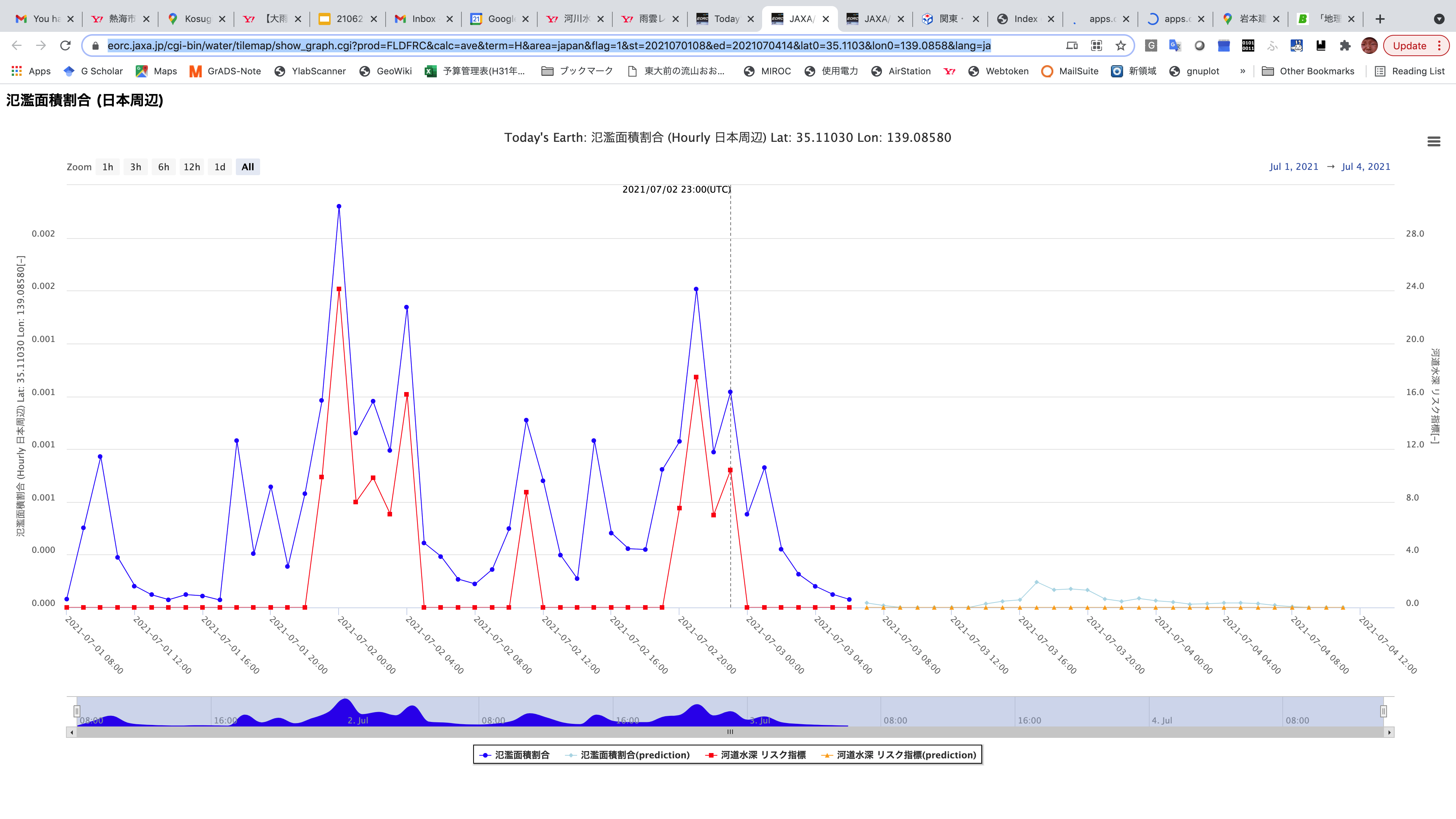Open the Reading List panel
Screen dimensions: 1456x819
coord(1410,71)
